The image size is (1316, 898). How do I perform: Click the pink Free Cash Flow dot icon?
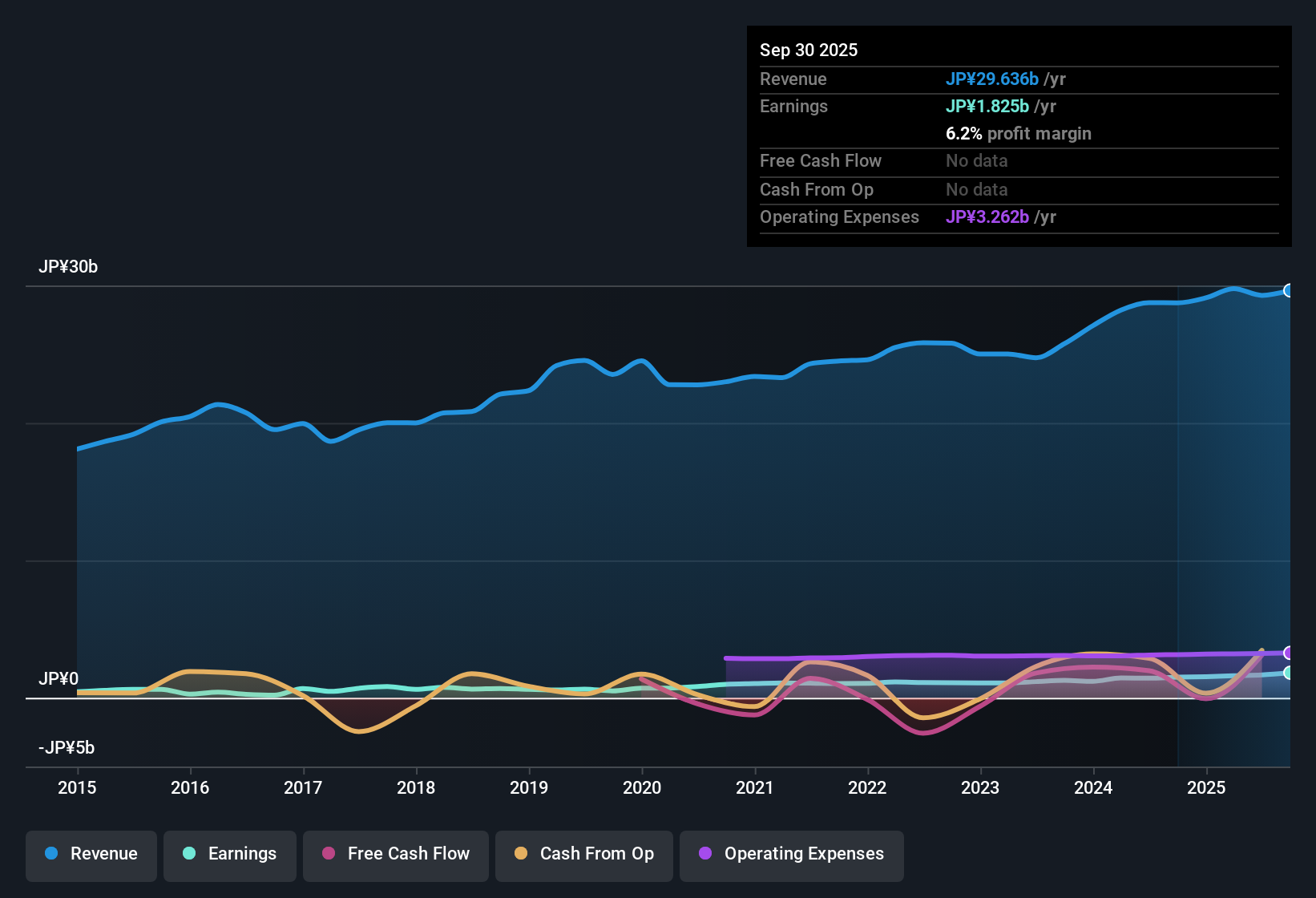[x=327, y=854]
